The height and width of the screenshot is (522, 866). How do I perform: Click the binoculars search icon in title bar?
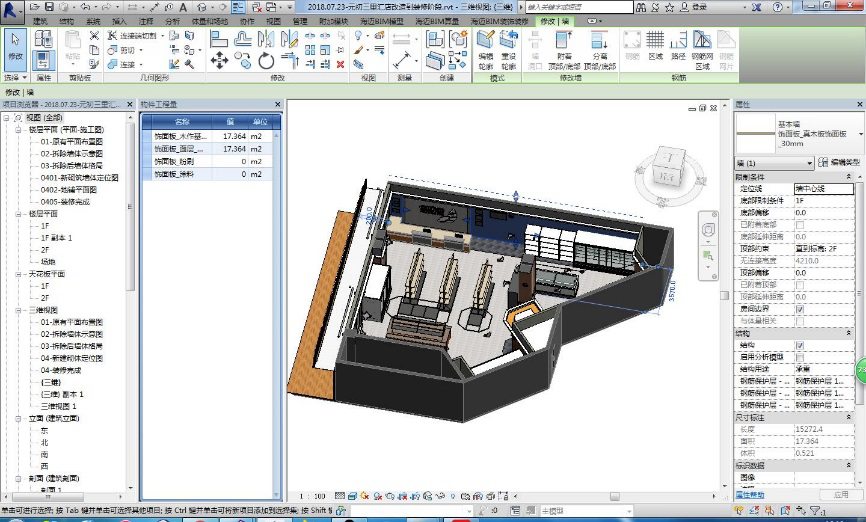pyautogui.click(x=641, y=7)
